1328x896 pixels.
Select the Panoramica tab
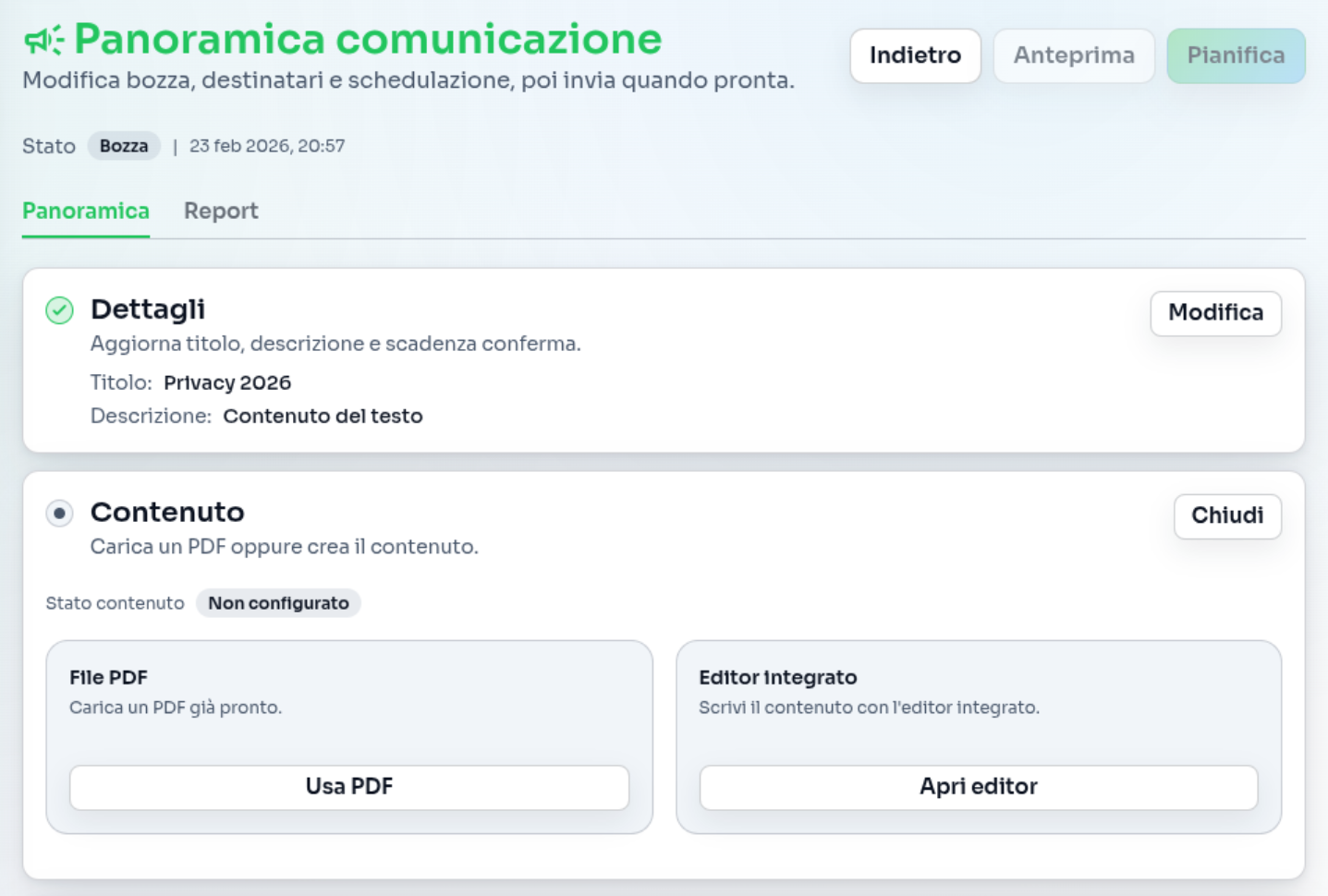[86, 212]
